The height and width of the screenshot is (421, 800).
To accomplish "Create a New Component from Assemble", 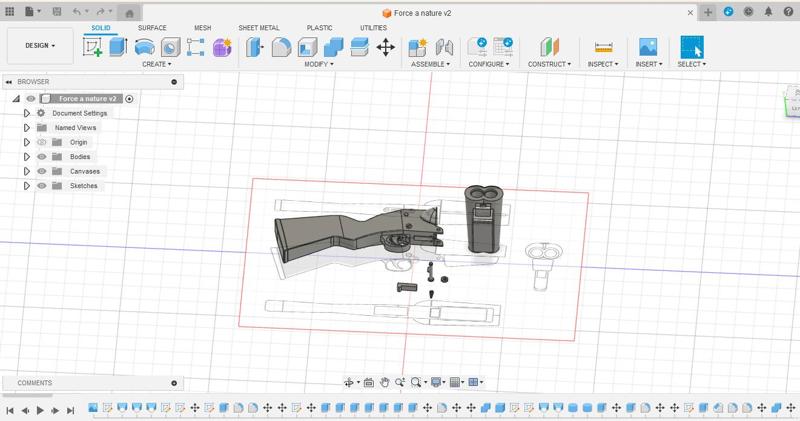I will coord(417,47).
